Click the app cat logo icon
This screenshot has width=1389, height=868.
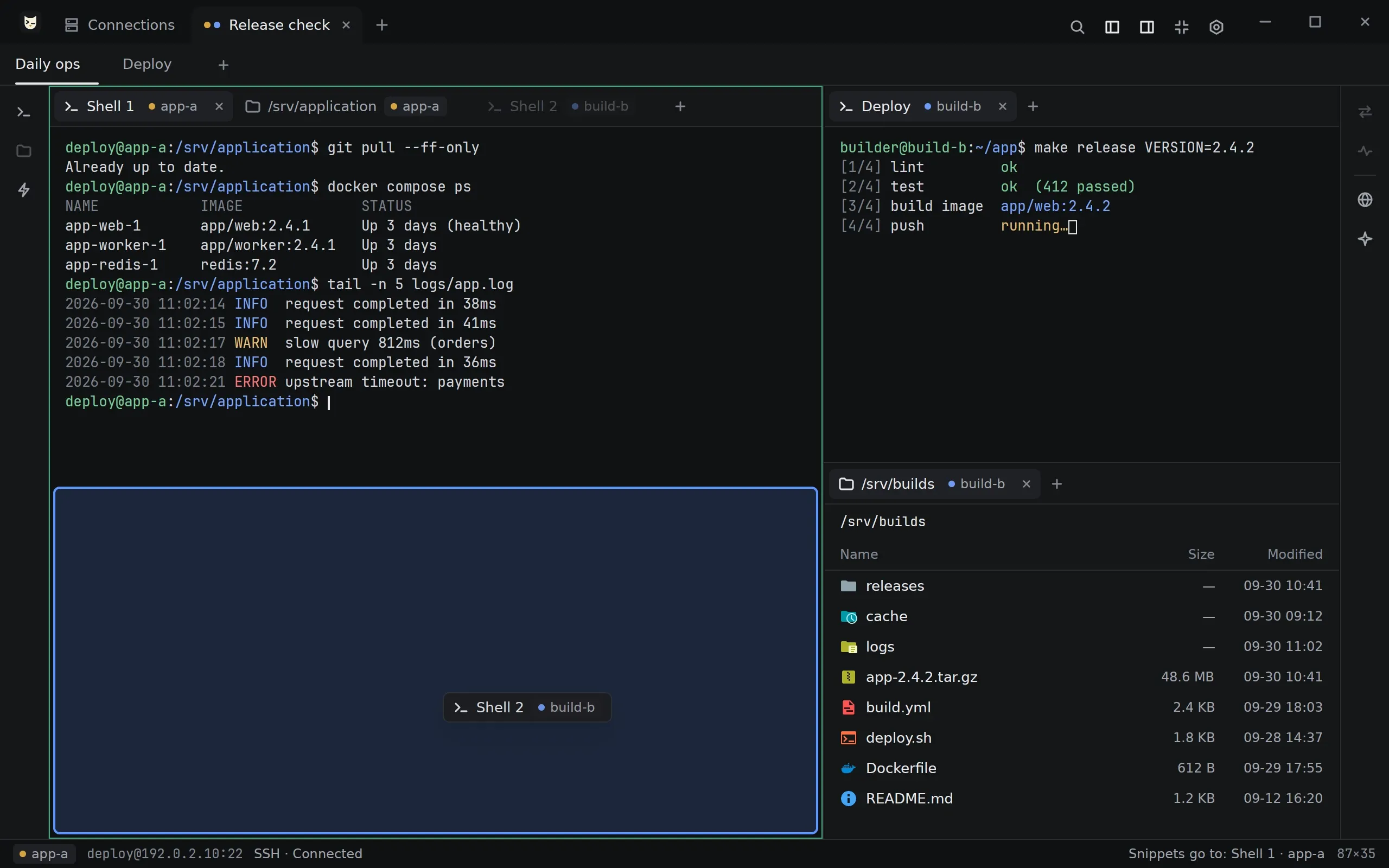point(30,23)
